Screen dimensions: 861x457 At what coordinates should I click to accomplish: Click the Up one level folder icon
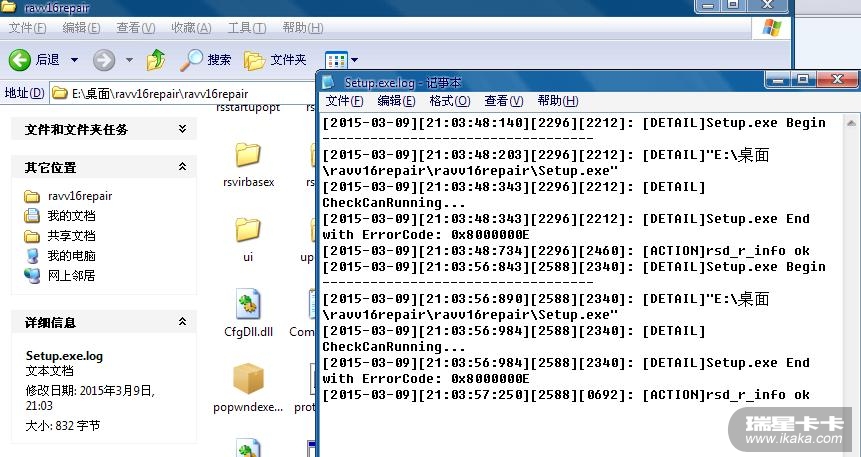(x=156, y=60)
